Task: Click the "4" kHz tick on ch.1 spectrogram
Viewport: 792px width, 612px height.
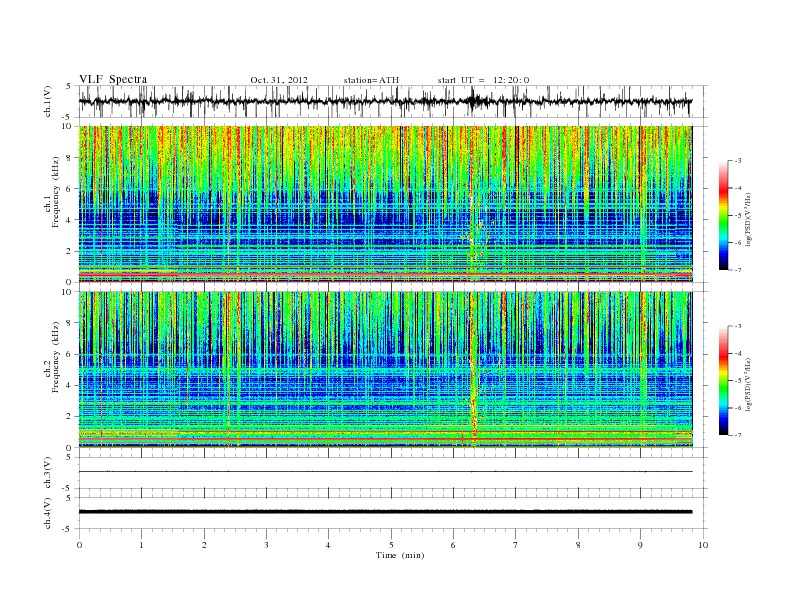Action: 69,220
